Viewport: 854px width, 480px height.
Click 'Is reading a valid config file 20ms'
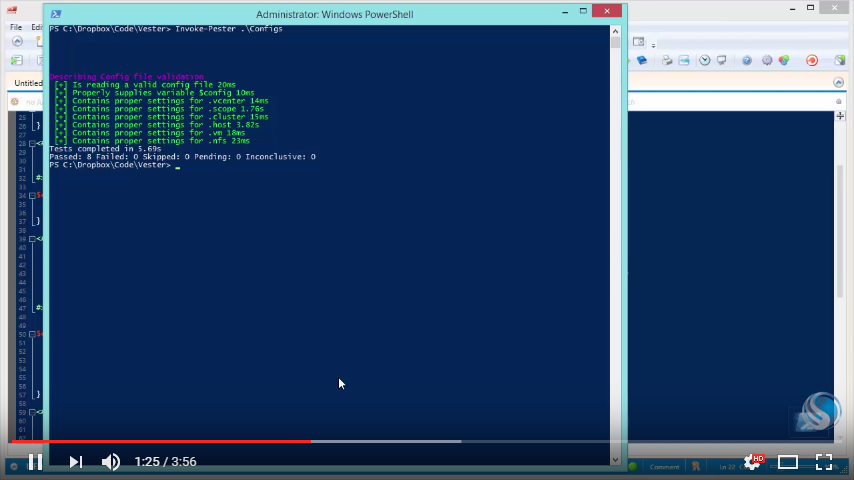(x=154, y=85)
